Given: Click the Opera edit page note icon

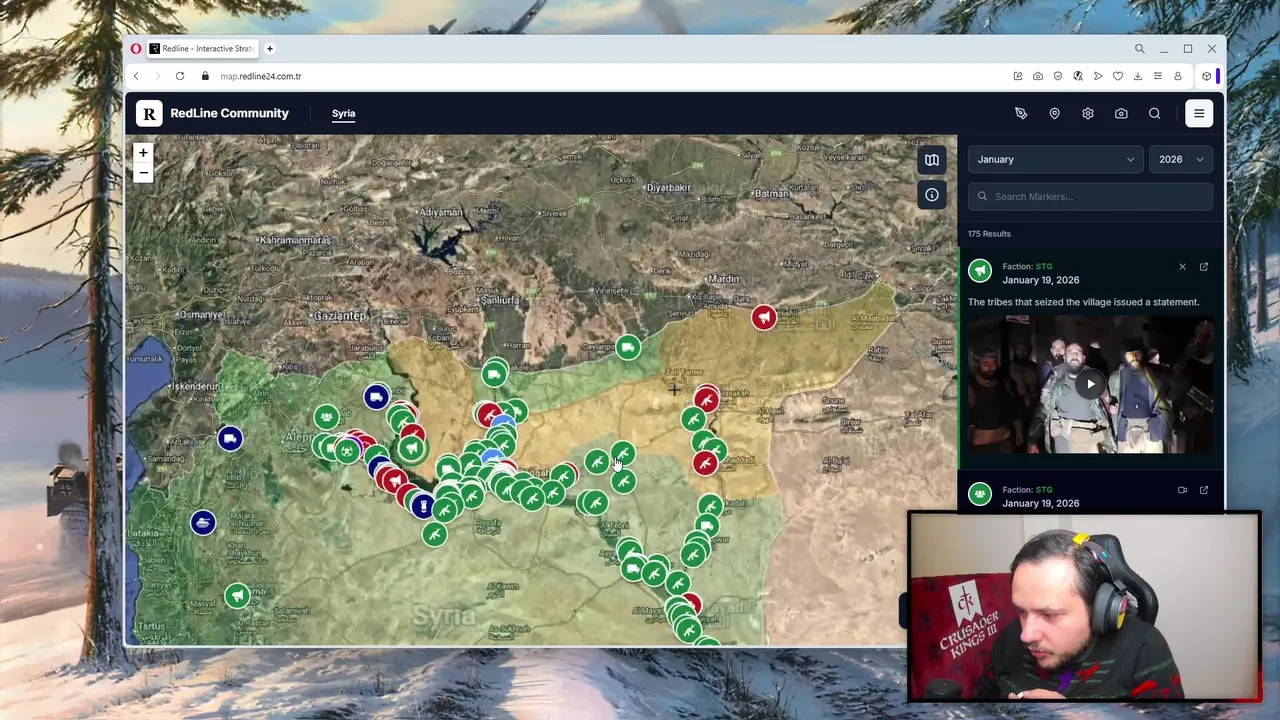Looking at the screenshot, I should pos(1018,76).
